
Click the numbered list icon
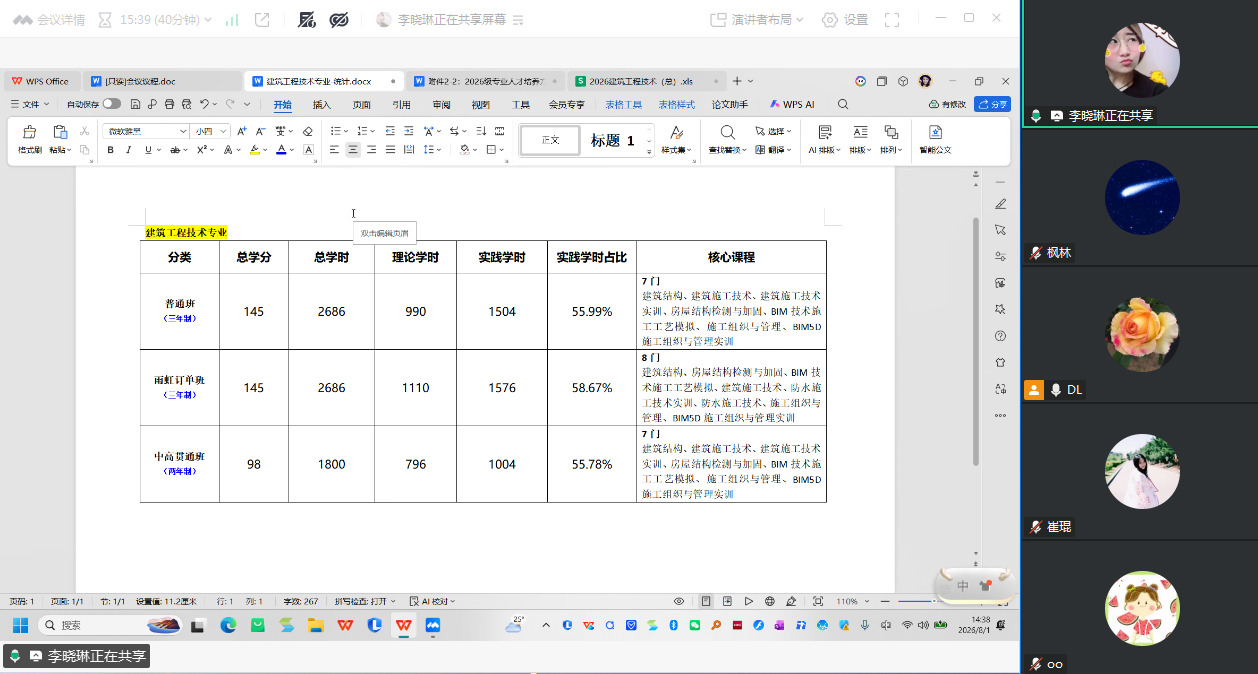coord(362,131)
